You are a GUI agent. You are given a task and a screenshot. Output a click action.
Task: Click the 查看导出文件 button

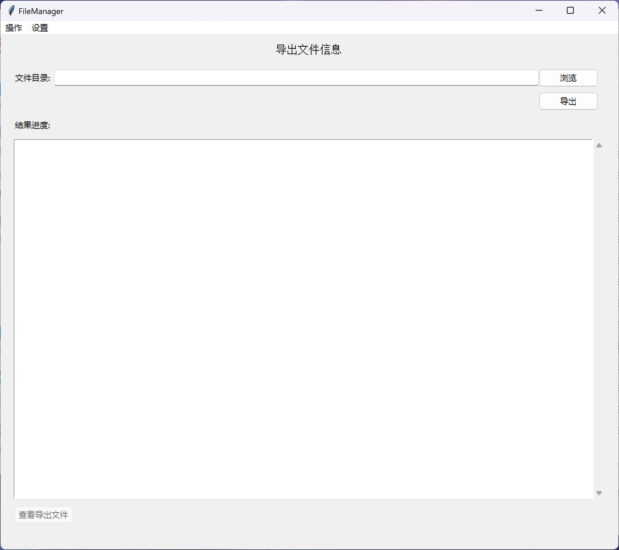(x=43, y=514)
